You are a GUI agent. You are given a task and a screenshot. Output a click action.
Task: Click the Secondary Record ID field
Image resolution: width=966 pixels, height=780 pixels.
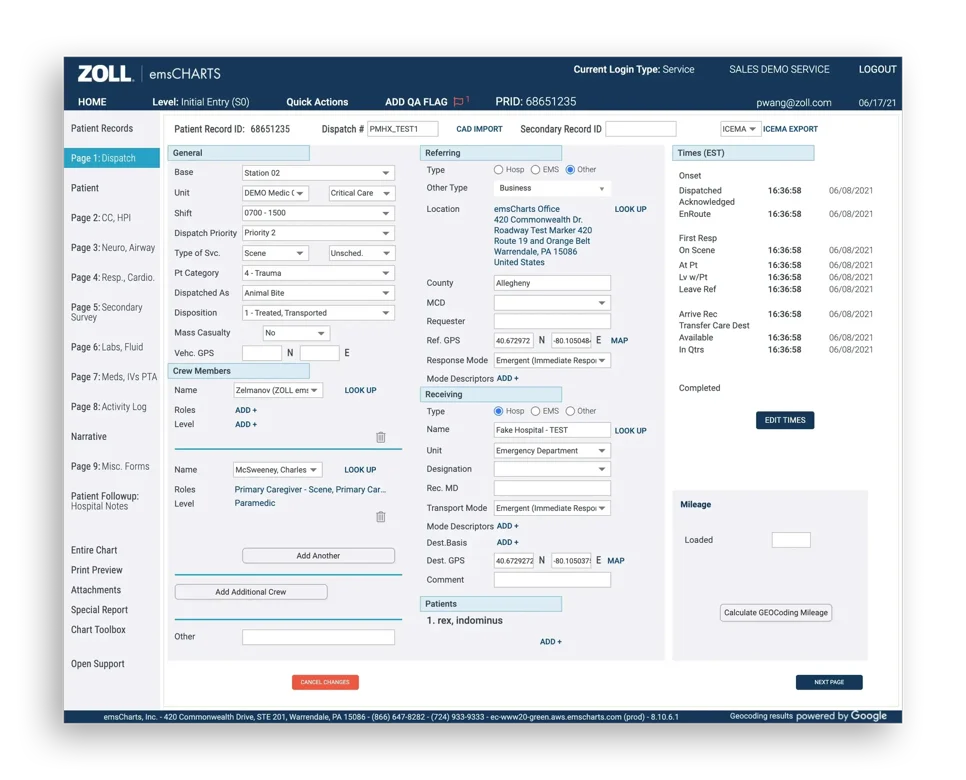tap(641, 129)
